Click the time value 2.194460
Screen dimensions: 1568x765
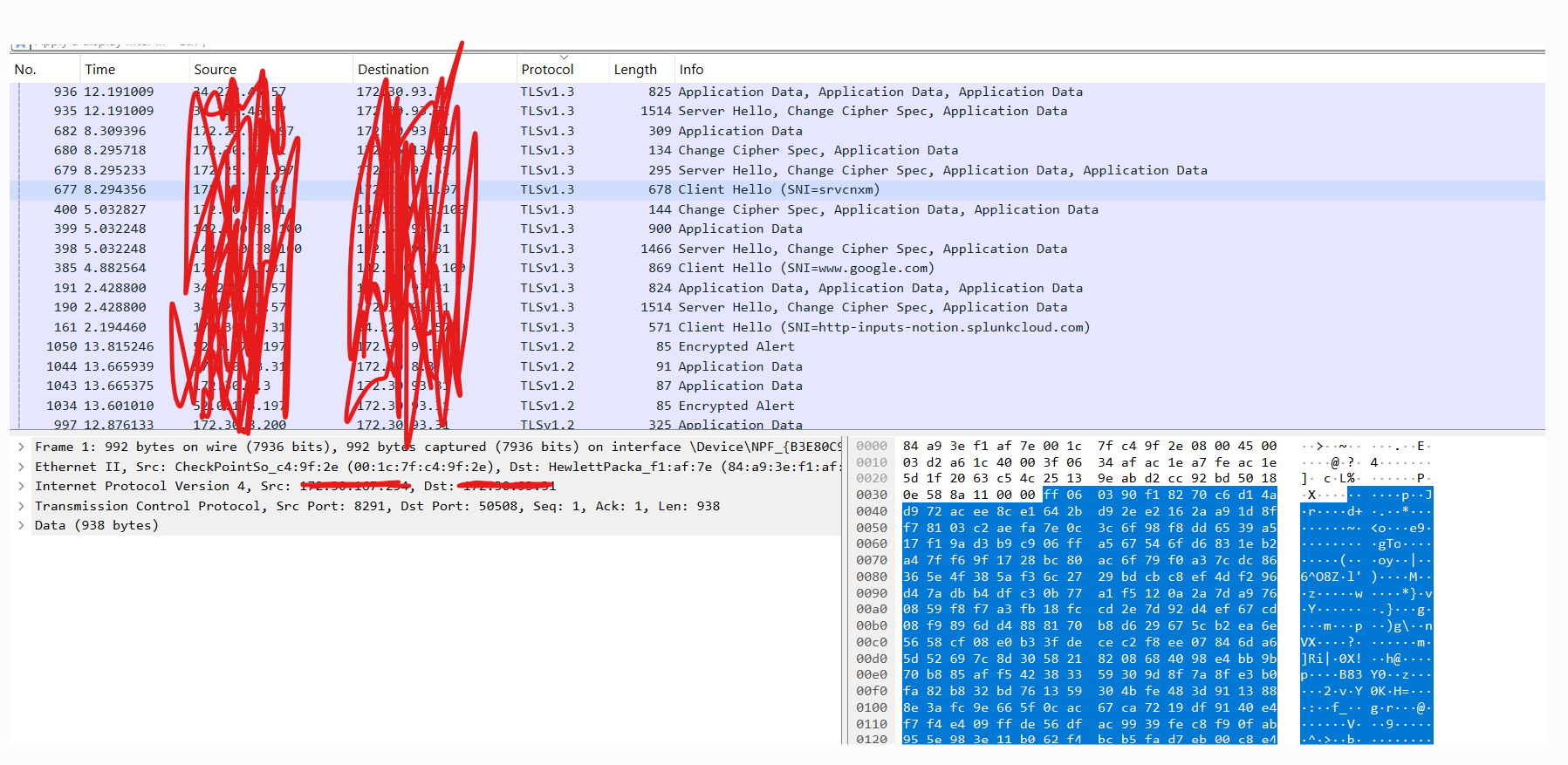coord(115,327)
